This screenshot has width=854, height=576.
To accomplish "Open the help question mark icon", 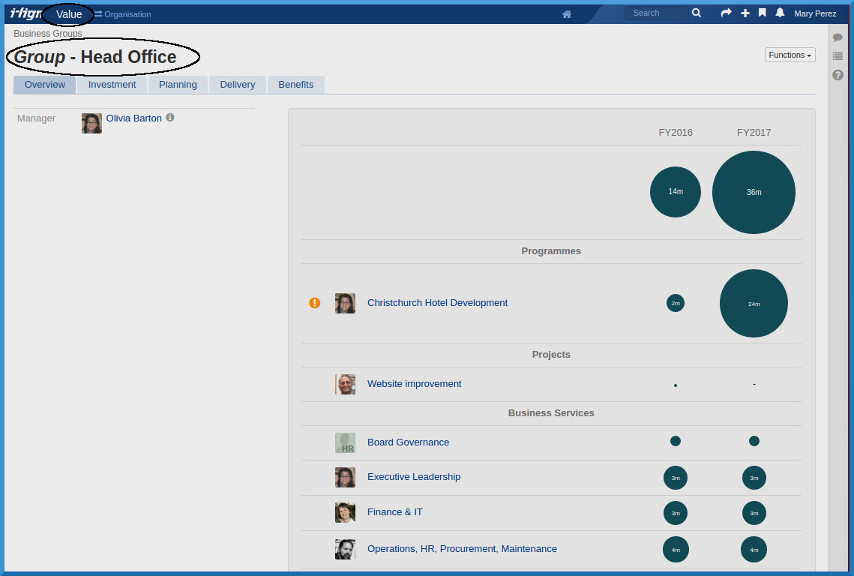I will pos(838,75).
